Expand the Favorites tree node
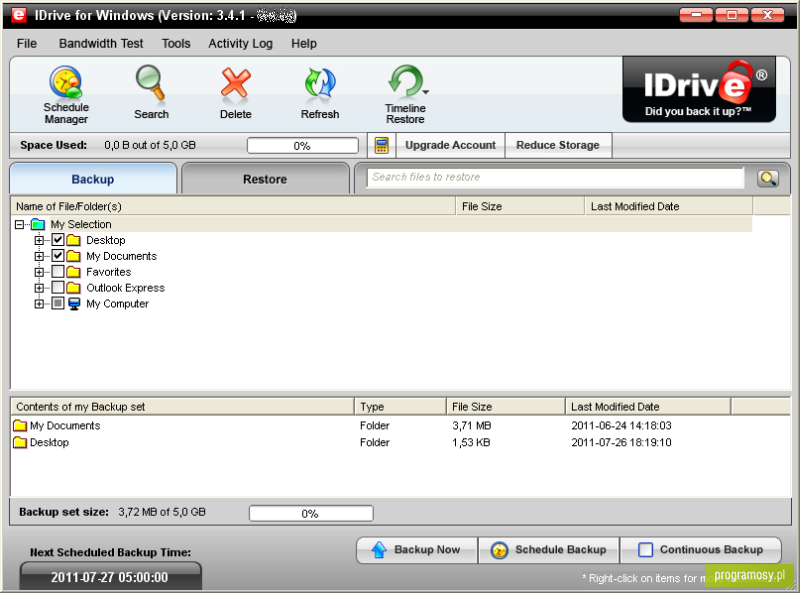This screenshot has height=593, width=800. point(39,272)
